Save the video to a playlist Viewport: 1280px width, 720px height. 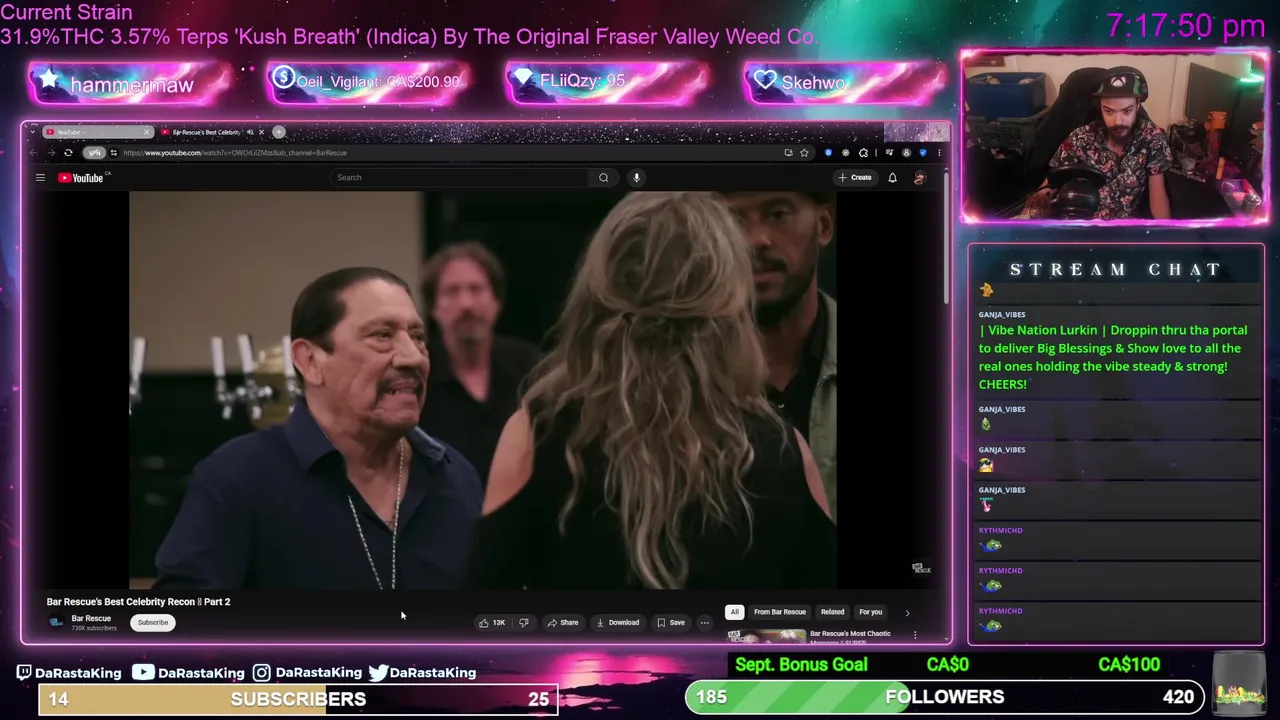(x=670, y=623)
